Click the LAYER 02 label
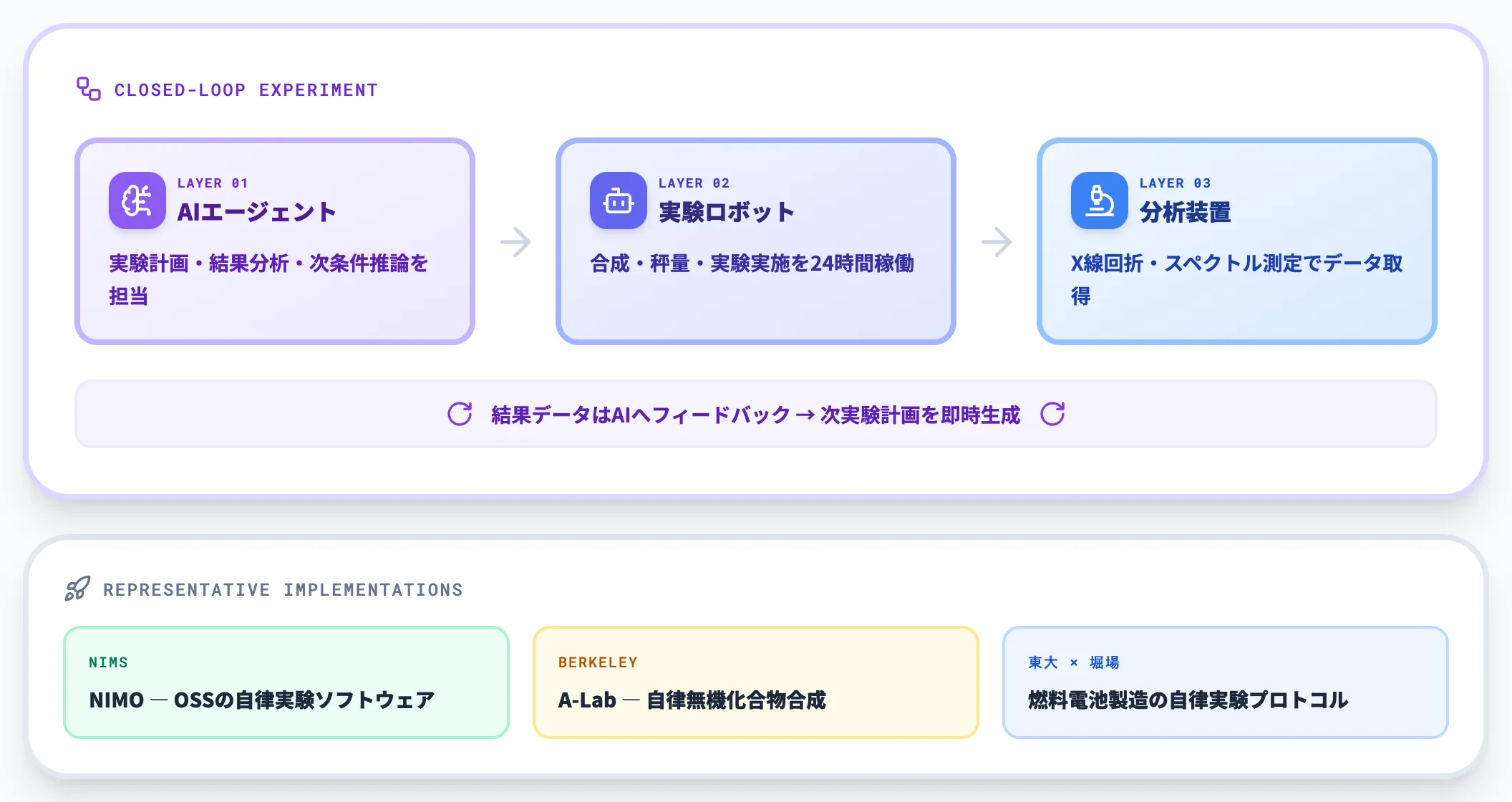 [x=694, y=183]
